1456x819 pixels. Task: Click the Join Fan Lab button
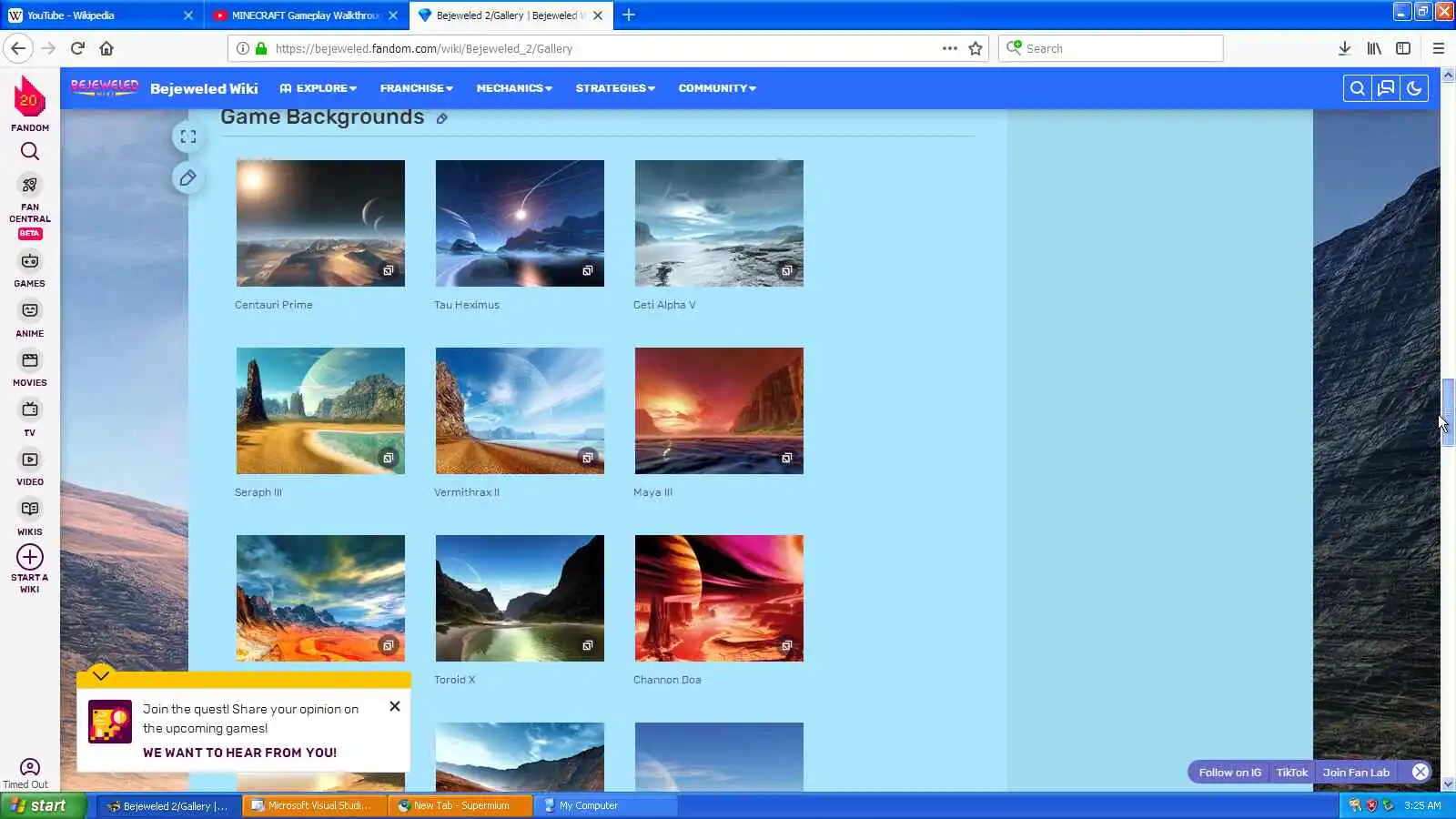[1356, 773]
